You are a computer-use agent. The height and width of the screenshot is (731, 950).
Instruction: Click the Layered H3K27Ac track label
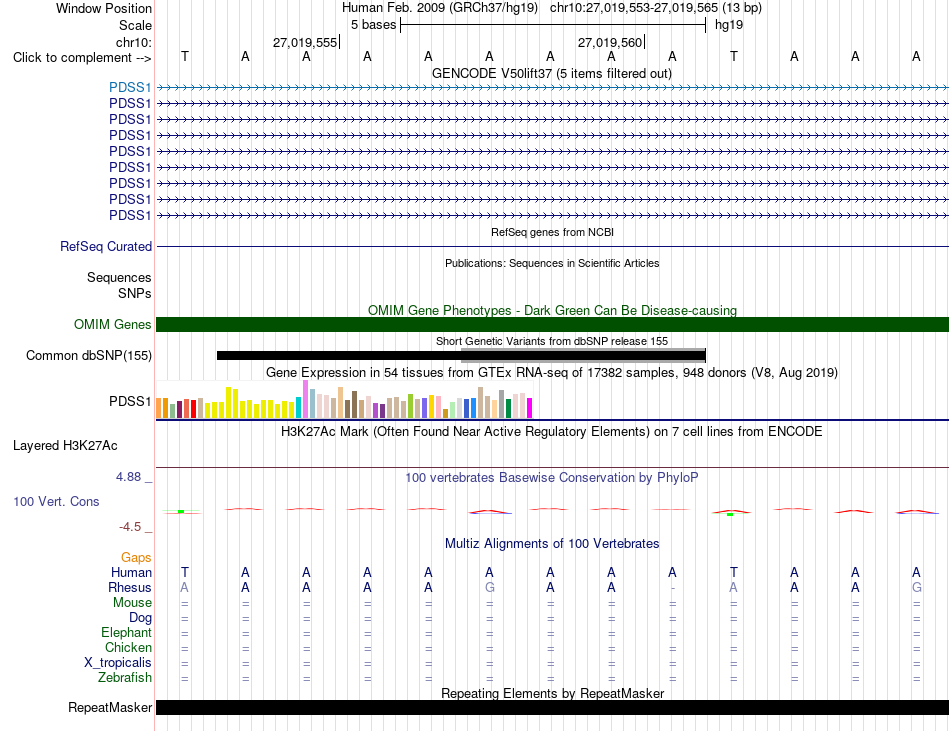[65, 446]
